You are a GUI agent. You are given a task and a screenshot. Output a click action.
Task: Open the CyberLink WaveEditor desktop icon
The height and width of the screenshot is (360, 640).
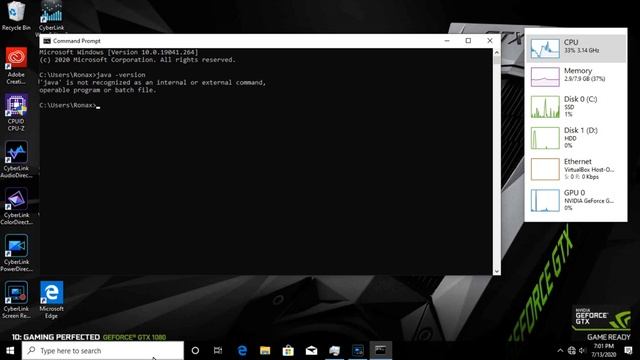tap(51, 16)
